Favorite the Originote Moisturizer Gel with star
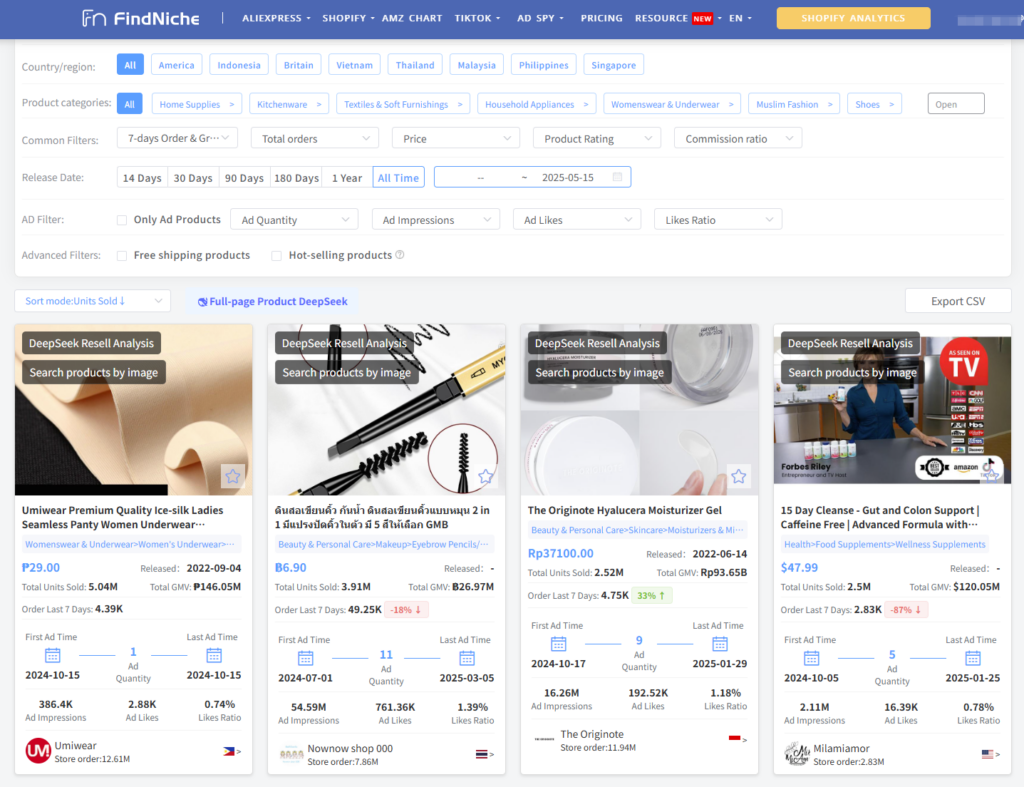 point(739,476)
